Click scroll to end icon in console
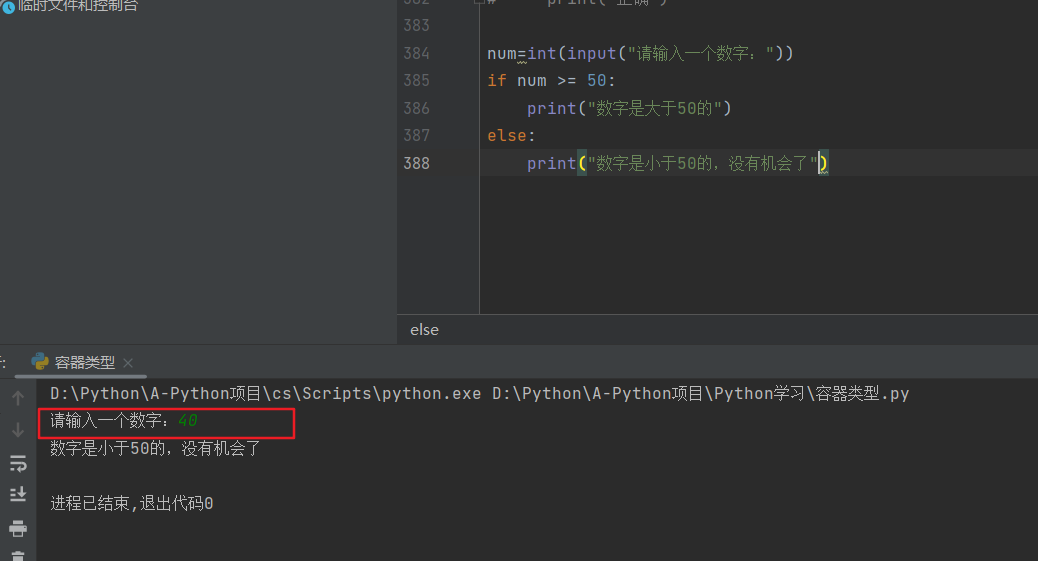This screenshot has height=561, width=1038. tap(18, 494)
